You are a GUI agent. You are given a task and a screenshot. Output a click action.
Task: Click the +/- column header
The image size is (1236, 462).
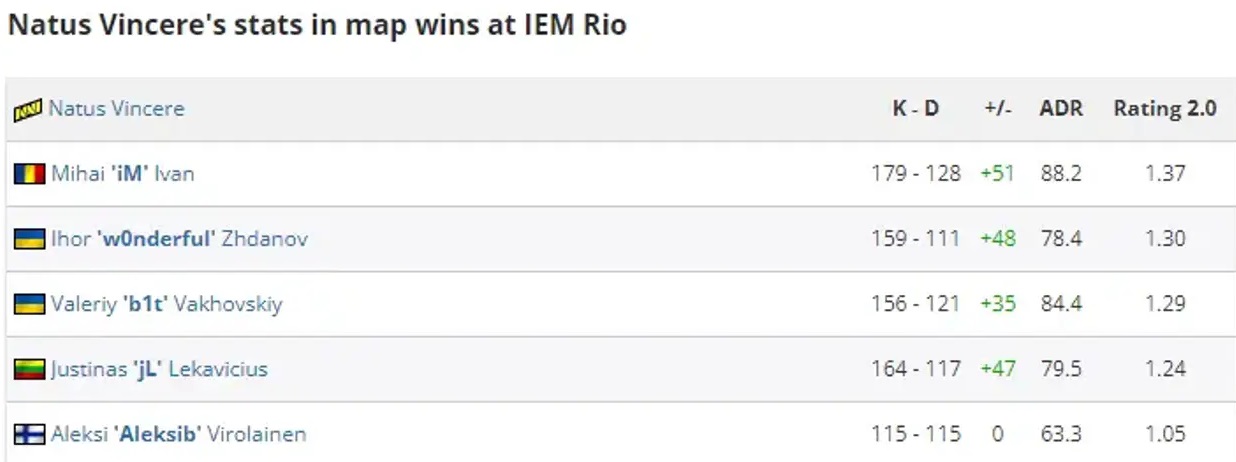(x=997, y=109)
